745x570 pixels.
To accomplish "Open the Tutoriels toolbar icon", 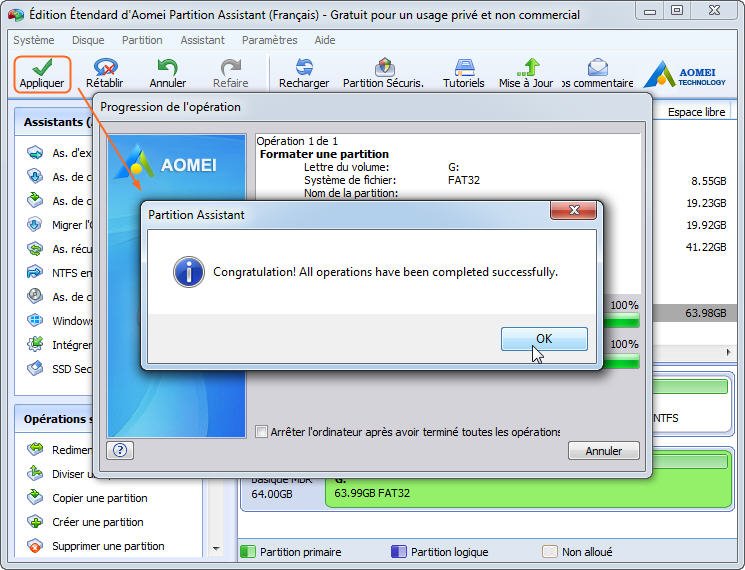I will [x=464, y=67].
